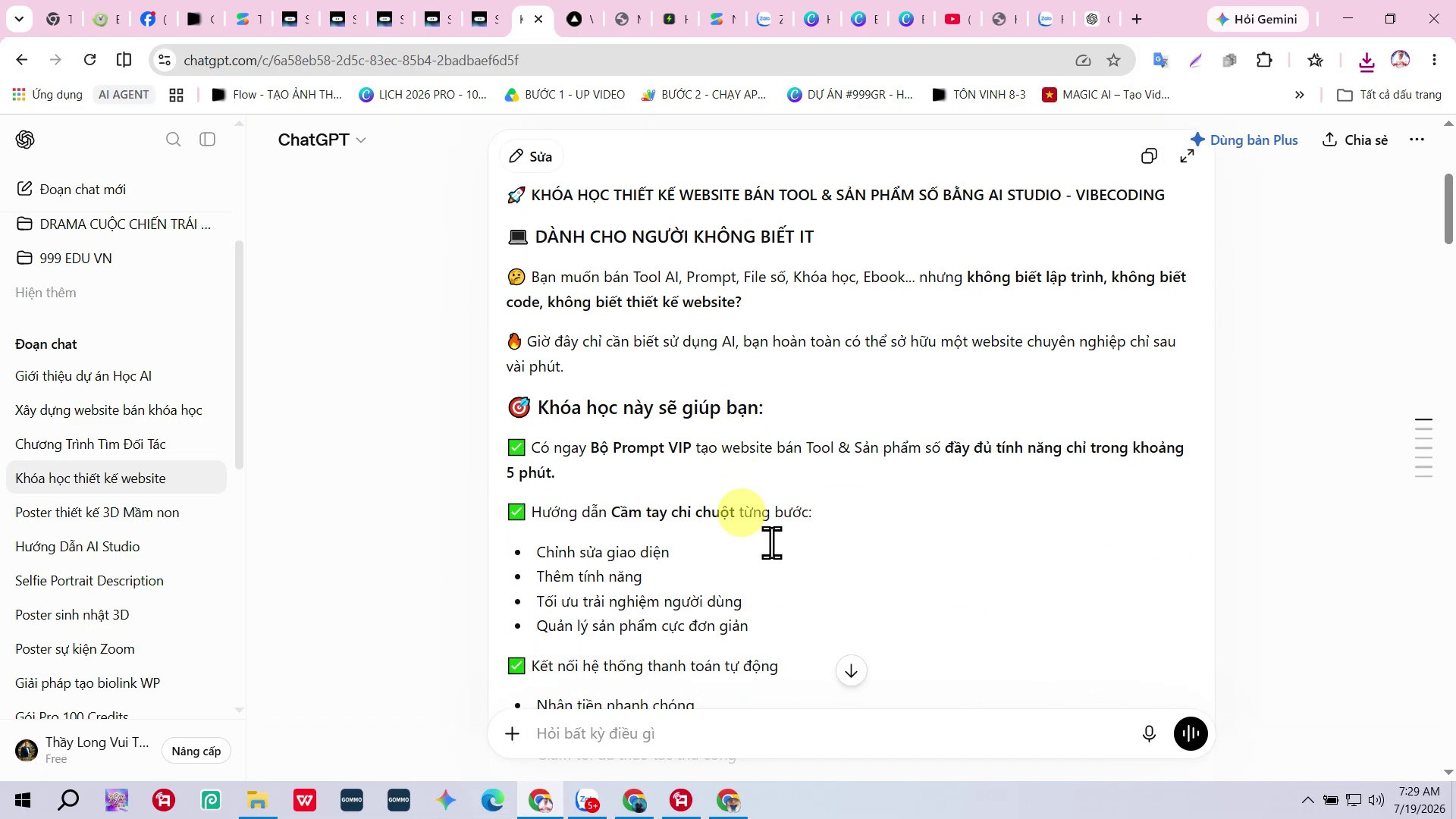Click the conversation vertical scrollbar thumb
The image size is (1456, 819).
(1448, 209)
